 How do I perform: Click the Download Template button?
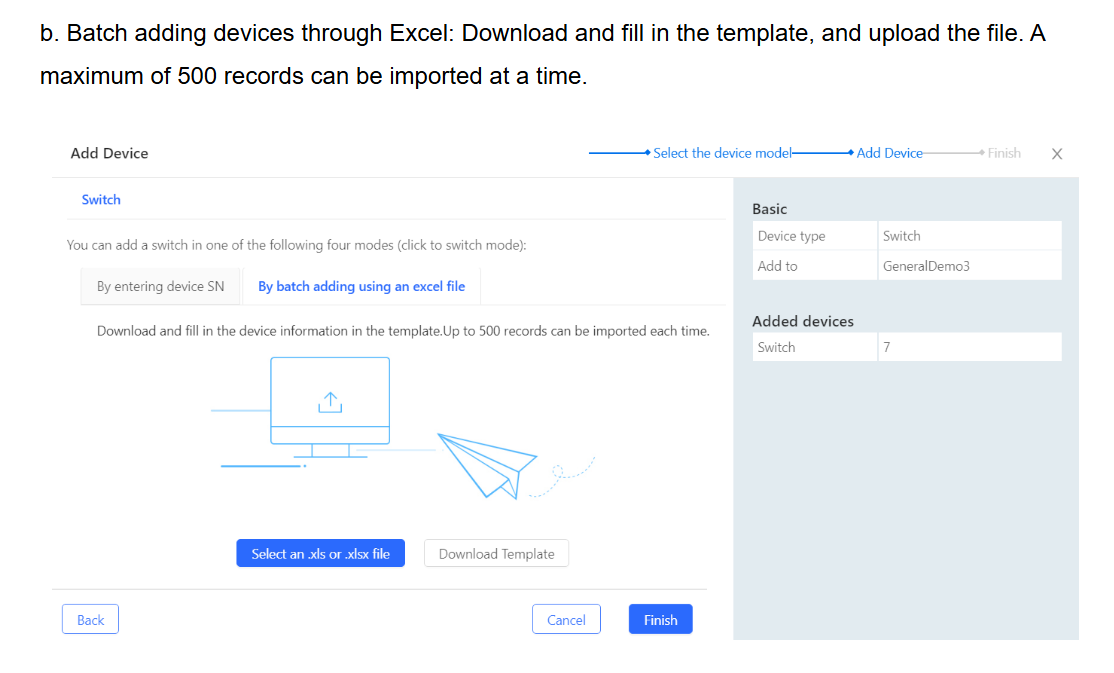(496, 554)
